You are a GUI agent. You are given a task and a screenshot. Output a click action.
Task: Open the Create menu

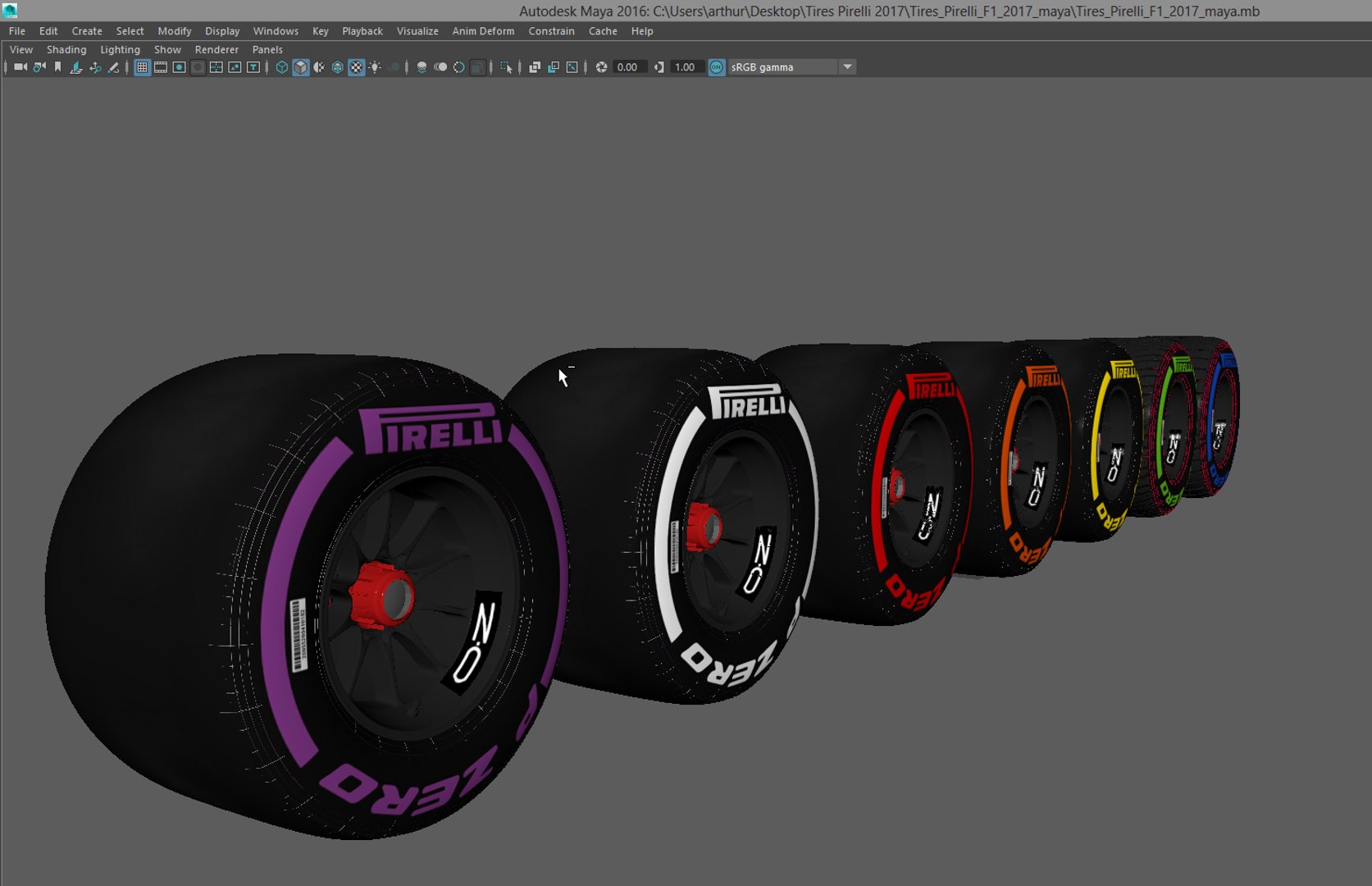pyautogui.click(x=87, y=31)
